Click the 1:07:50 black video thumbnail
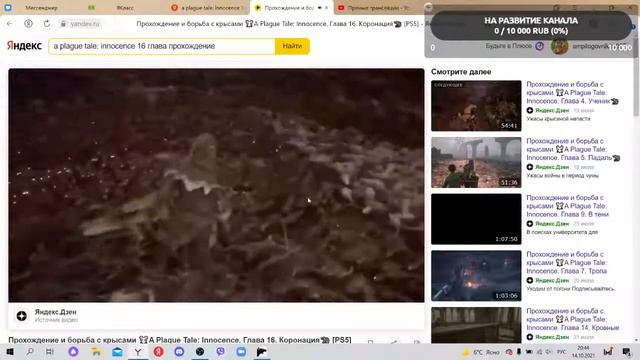This screenshot has height=360, width=640. [x=476, y=219]
